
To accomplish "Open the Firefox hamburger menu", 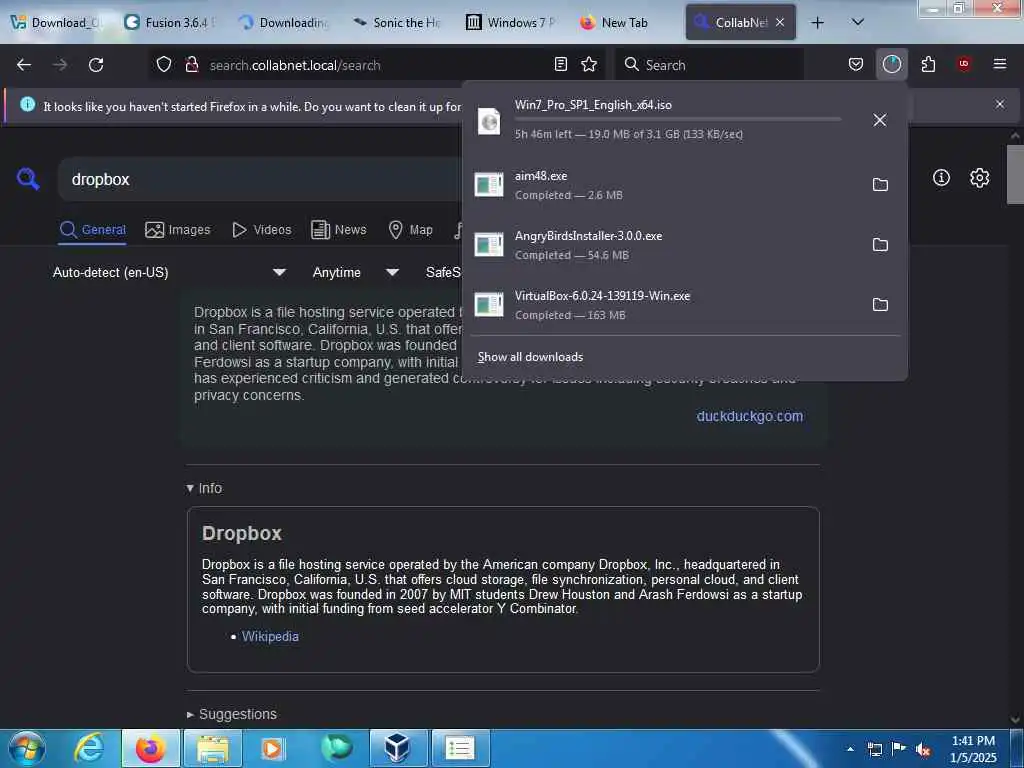I will [1000, 64].
